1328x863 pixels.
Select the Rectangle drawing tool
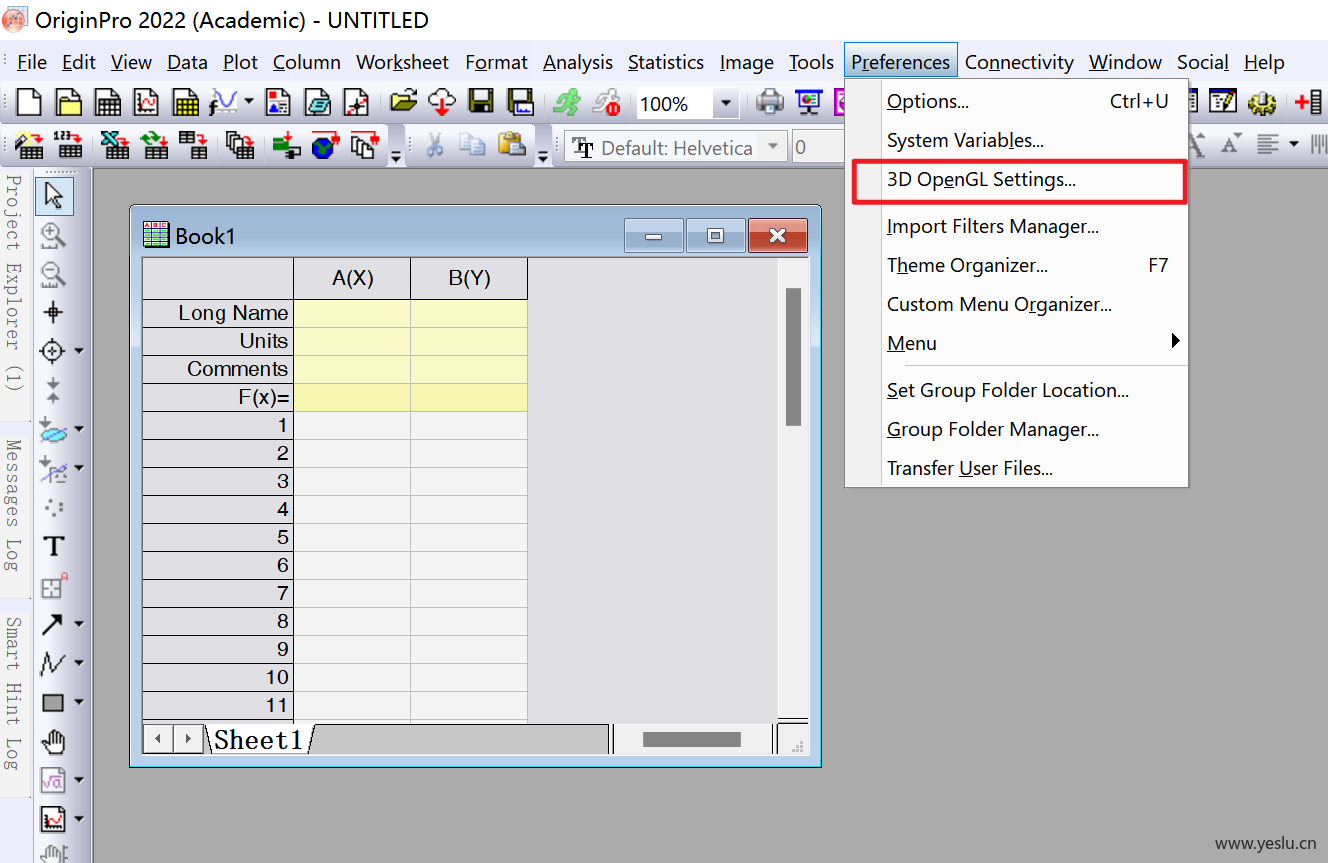pyautogui.click(x=53, y=702)
